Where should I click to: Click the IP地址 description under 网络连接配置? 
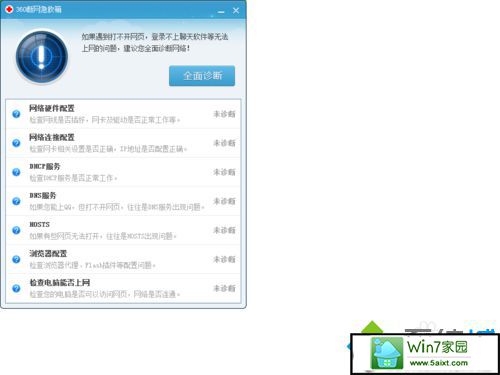coord(108,149)
